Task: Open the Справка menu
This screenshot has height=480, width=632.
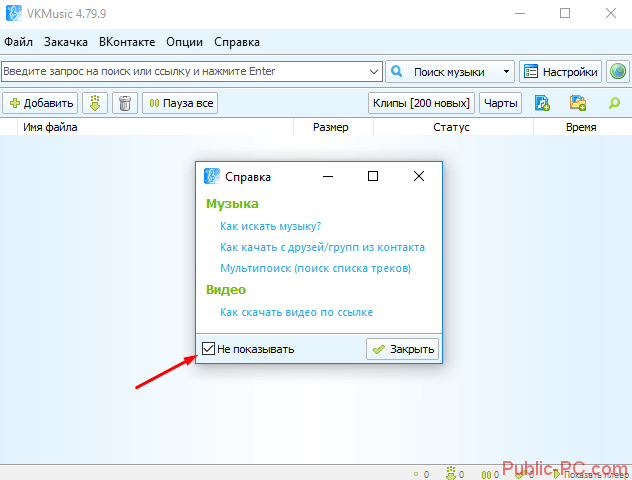Action: coord(237,42)
